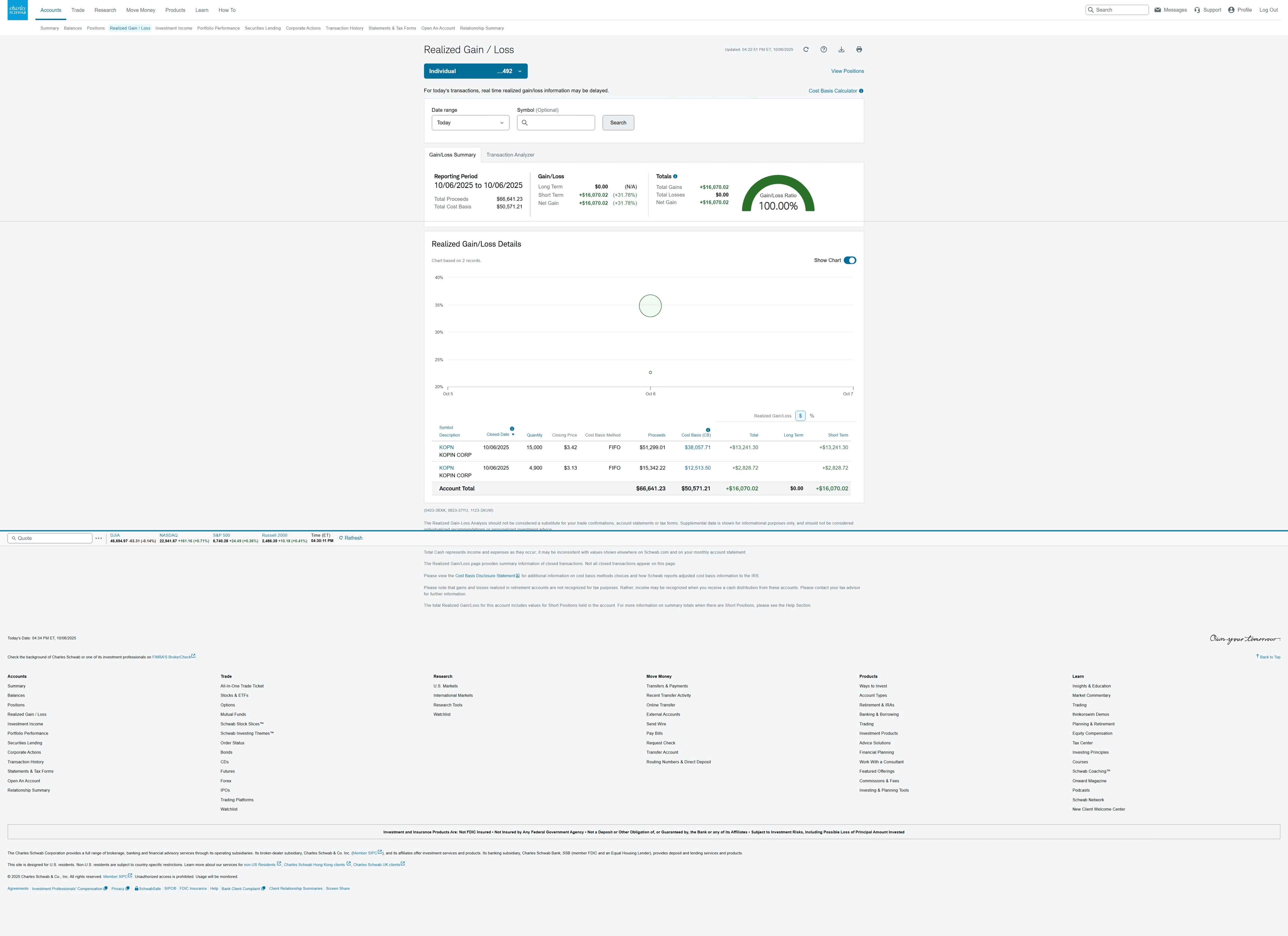Open the Trade menu
The image size is (1288, 936).
pyautogui.click(x=78, y=10)
